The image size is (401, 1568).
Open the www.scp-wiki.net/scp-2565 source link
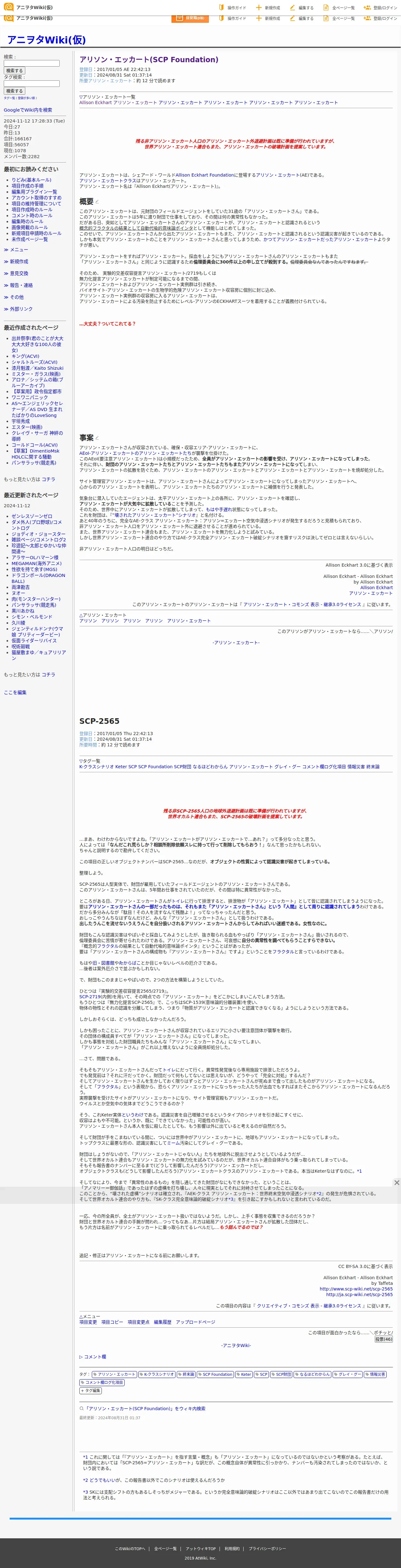point(356,1289)
